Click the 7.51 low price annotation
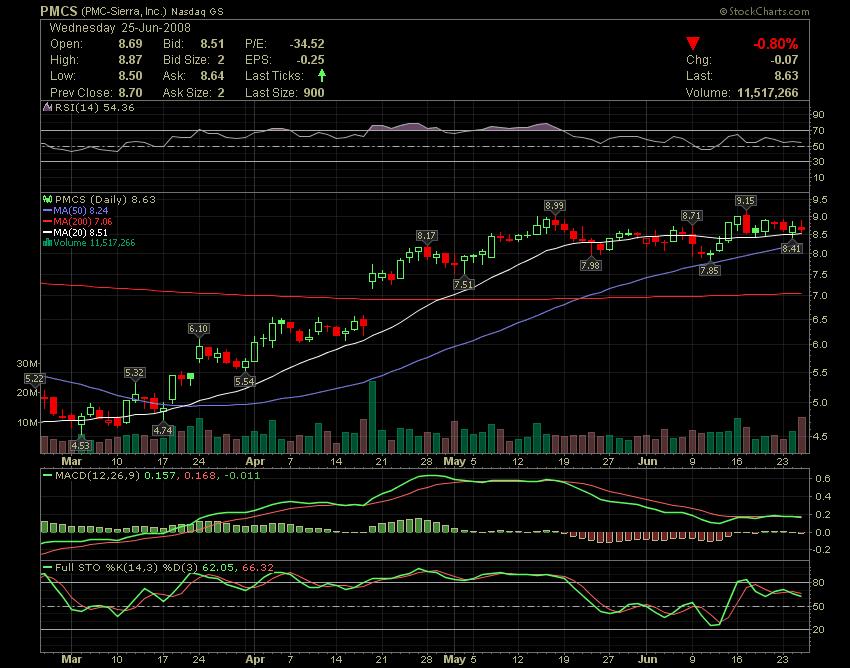Screen dimensions: 850x668 [x=463, y=284]
